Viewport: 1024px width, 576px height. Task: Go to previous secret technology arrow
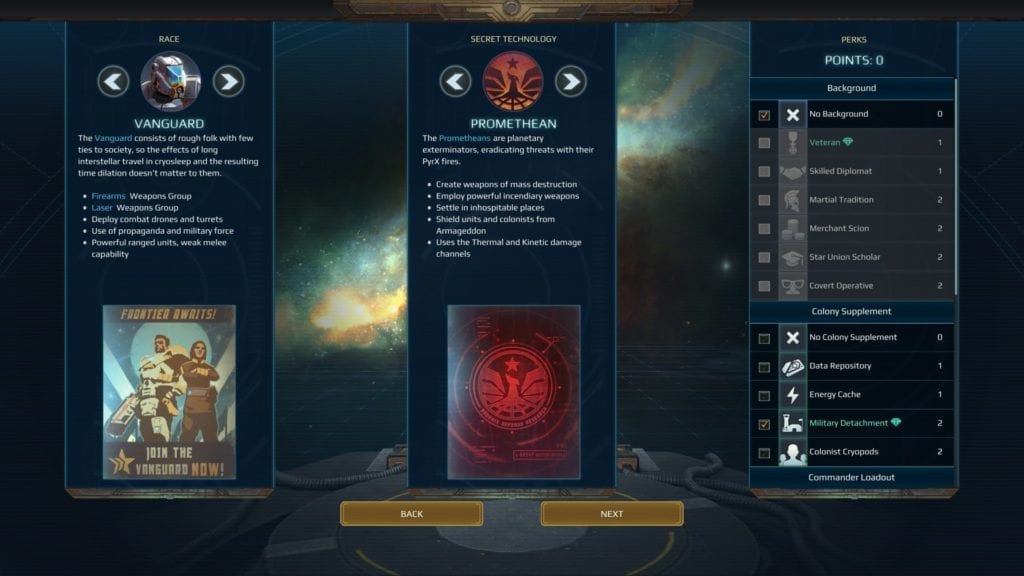(455, 82)
